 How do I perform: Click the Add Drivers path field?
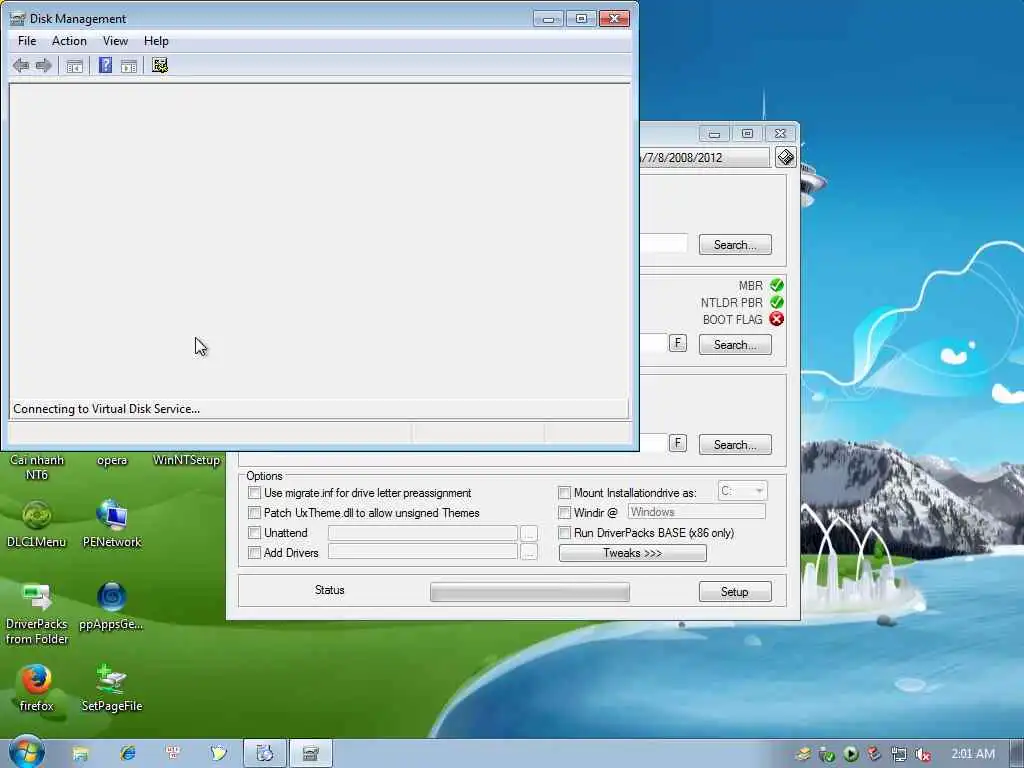pos(423,552)
